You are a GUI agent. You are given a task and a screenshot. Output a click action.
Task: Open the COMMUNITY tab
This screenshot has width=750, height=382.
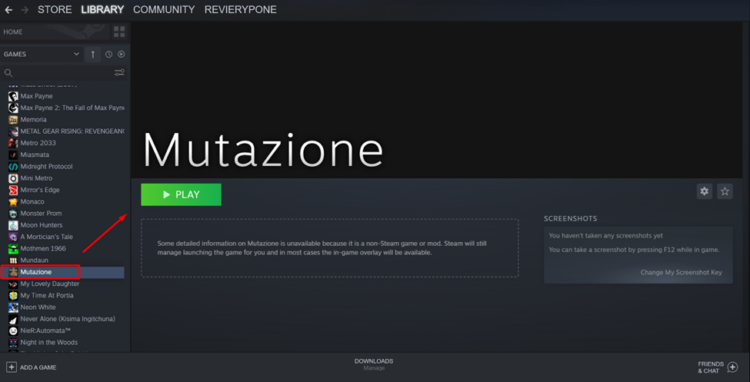click(164, 10)
